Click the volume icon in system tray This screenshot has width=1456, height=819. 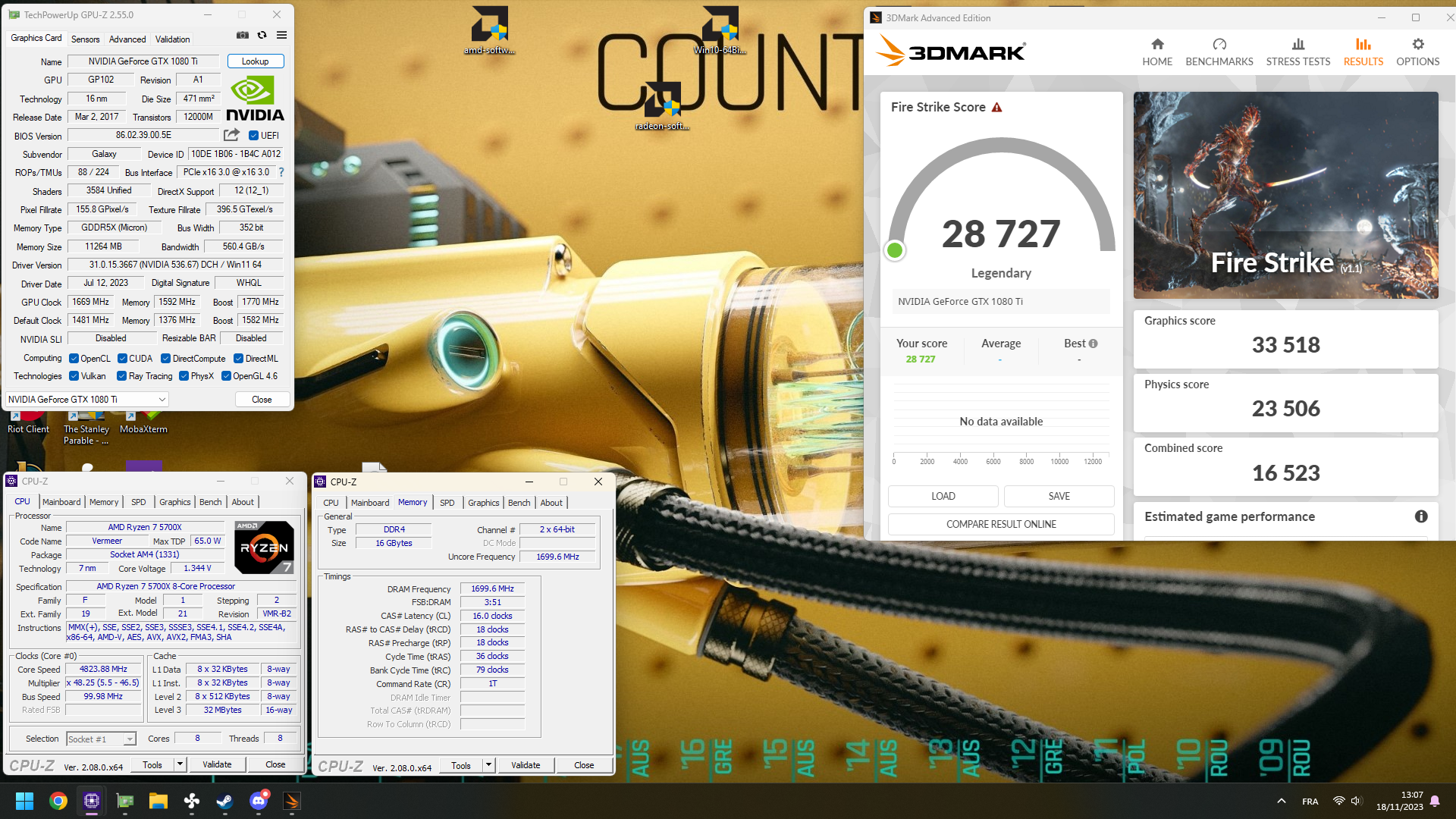point(1357,801)
